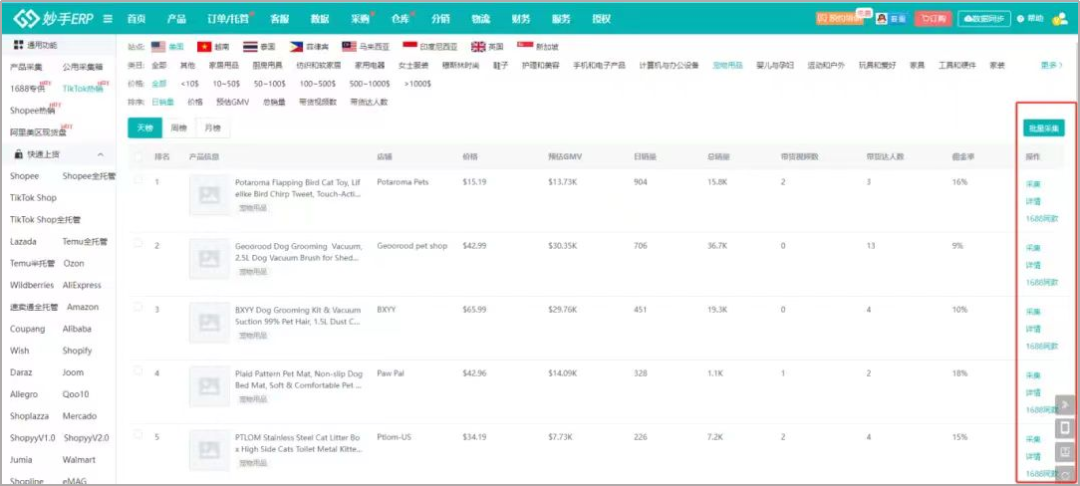The height and width of the screenshot is (486, 1080).
Task: Open the 财务 top menu
Action: click(521, 19)
